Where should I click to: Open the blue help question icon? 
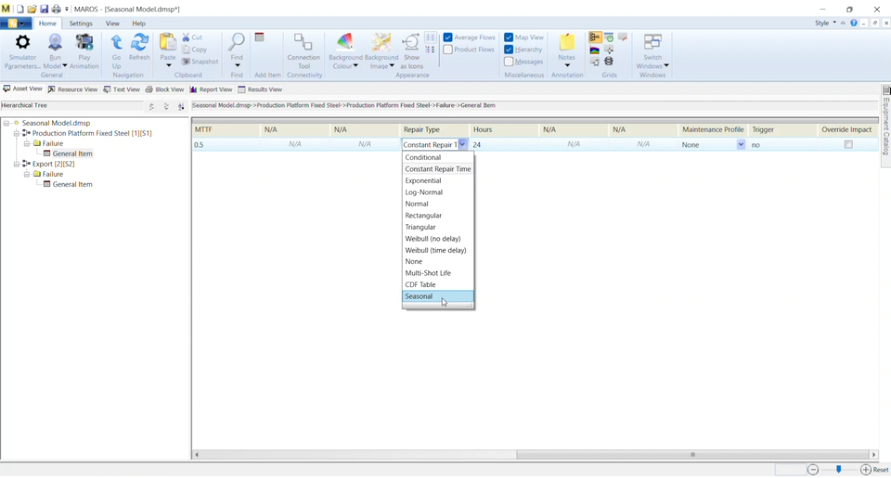point(853,23)
